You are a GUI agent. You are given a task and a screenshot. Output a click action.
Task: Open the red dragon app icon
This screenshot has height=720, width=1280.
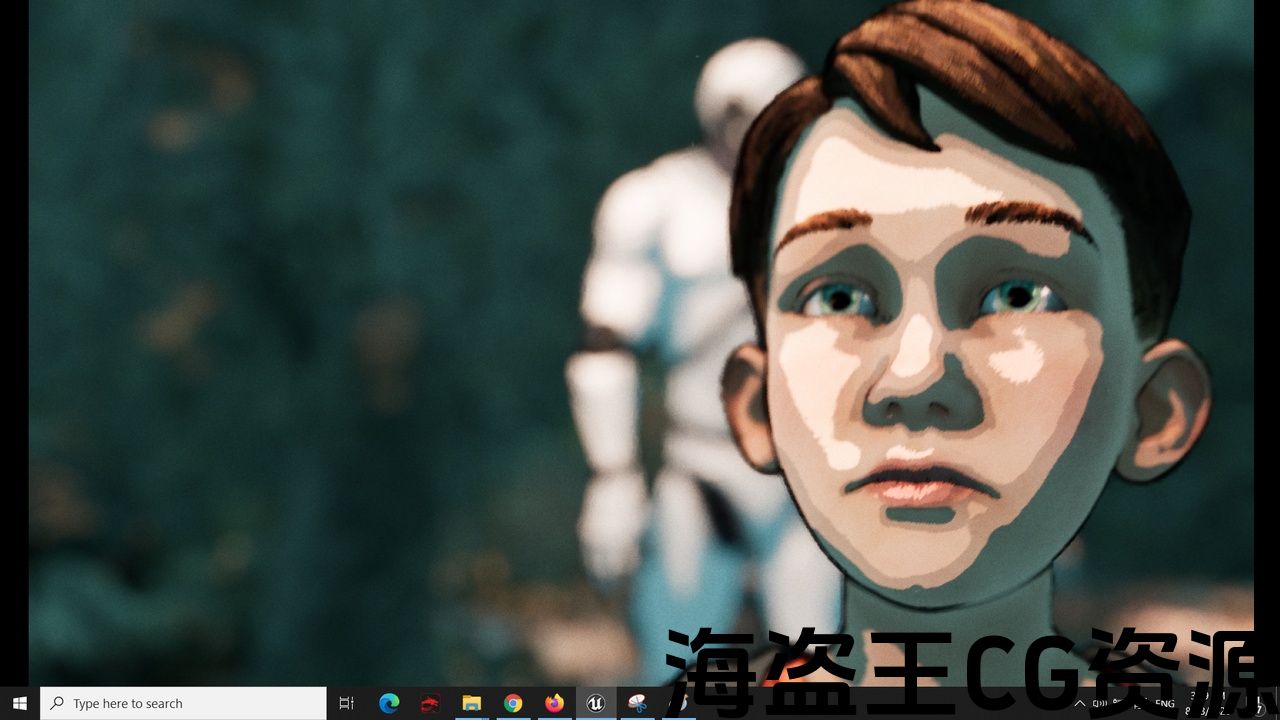tap(430, 703)
